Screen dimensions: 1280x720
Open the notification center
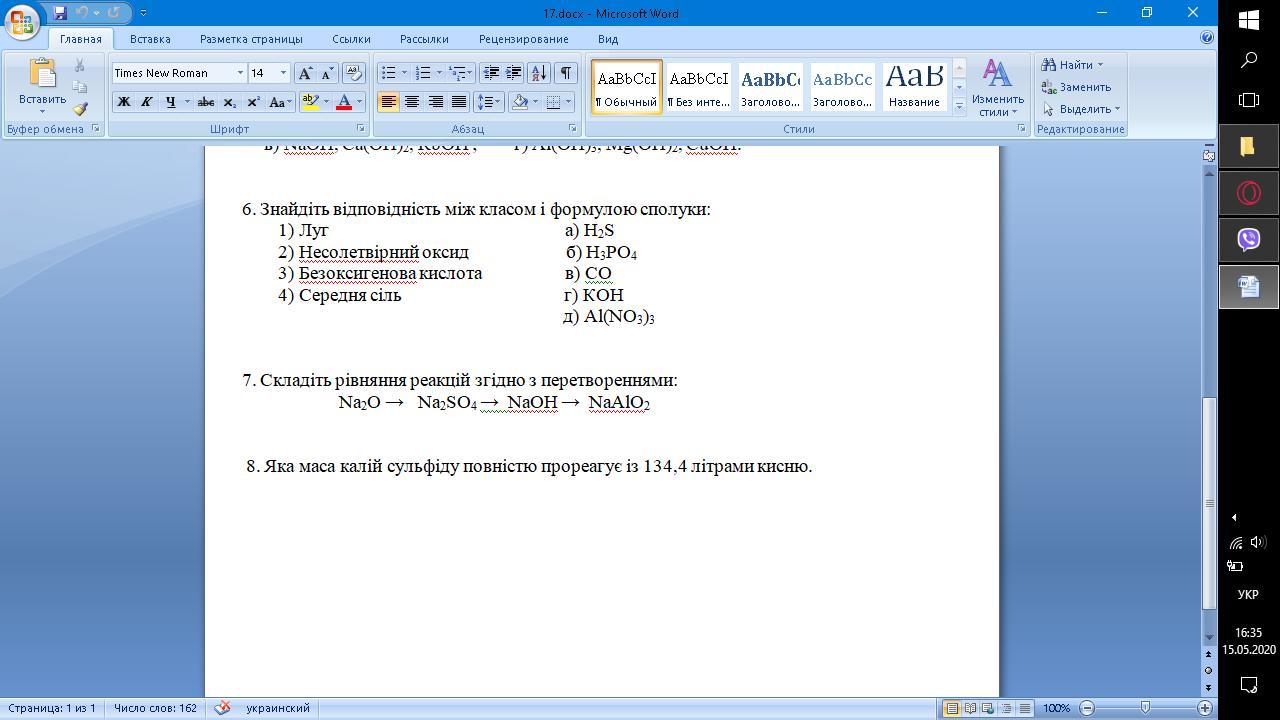1249,684
